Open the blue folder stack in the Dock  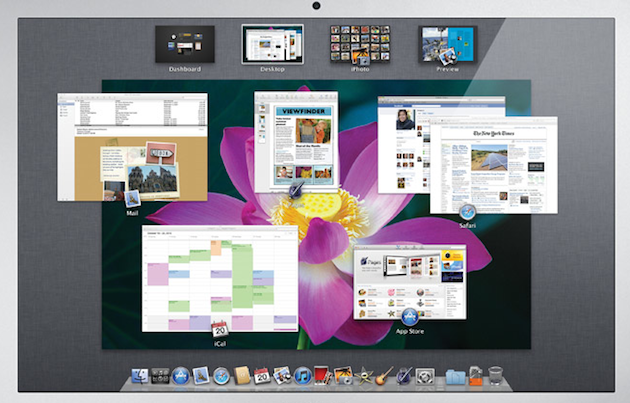click(x=455, y=377)
